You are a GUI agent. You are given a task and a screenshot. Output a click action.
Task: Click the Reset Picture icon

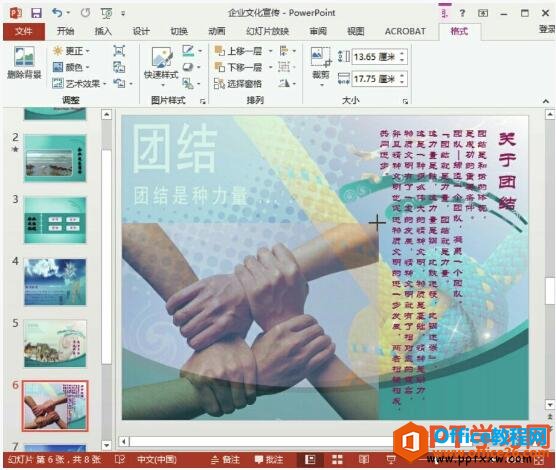coord(119,84)
